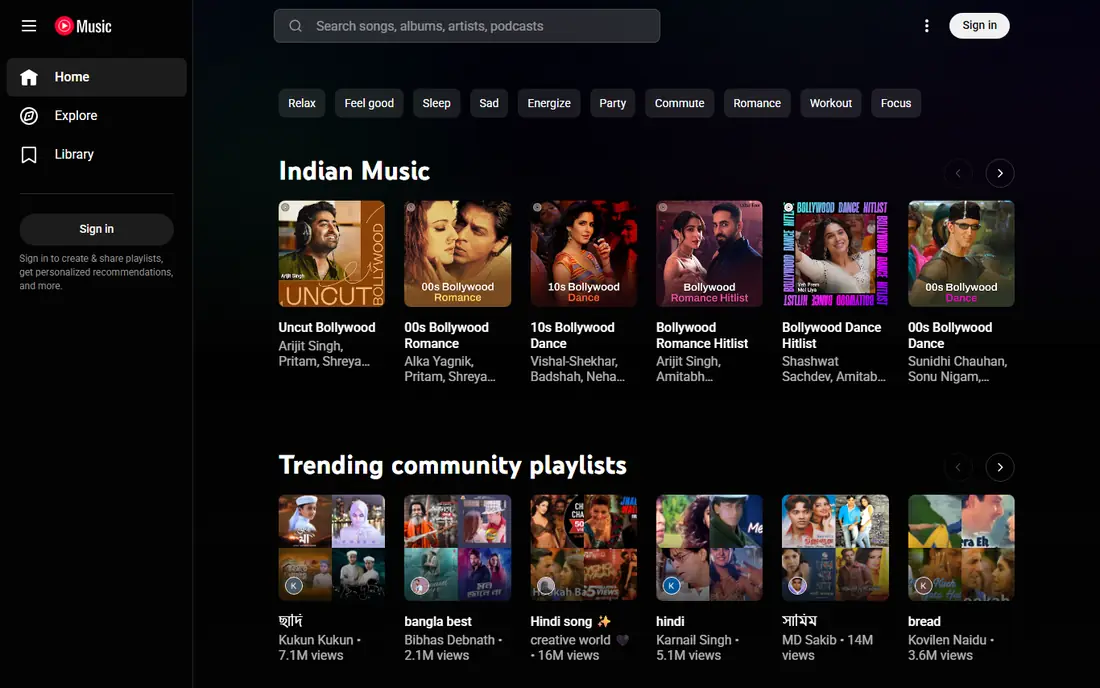Click 'Kovilen Naidu • 3.6M views' text
This screenshot has height=688, width=1100.
[x=951, y=647]
